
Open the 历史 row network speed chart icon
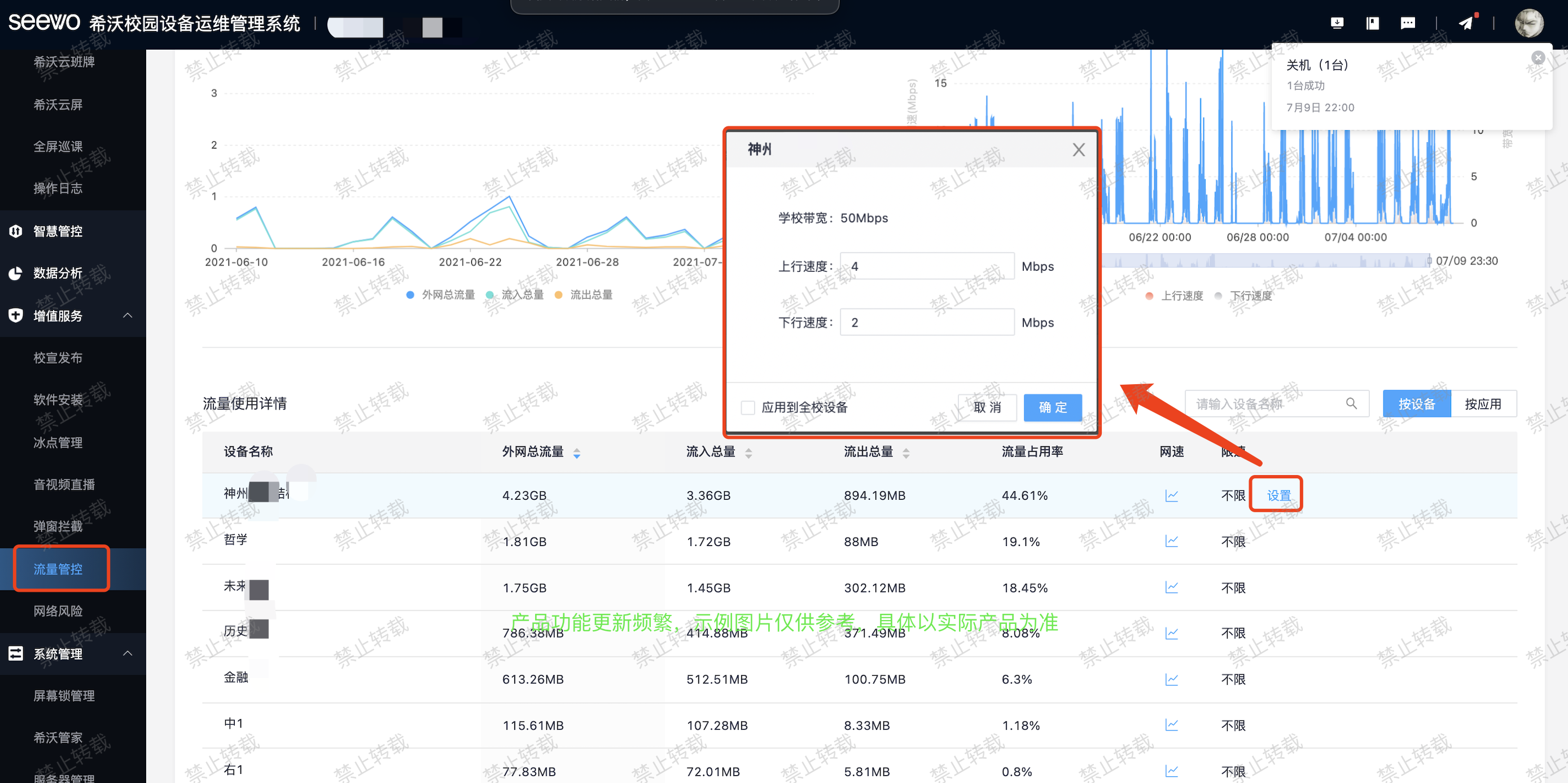pos(1171,633)
